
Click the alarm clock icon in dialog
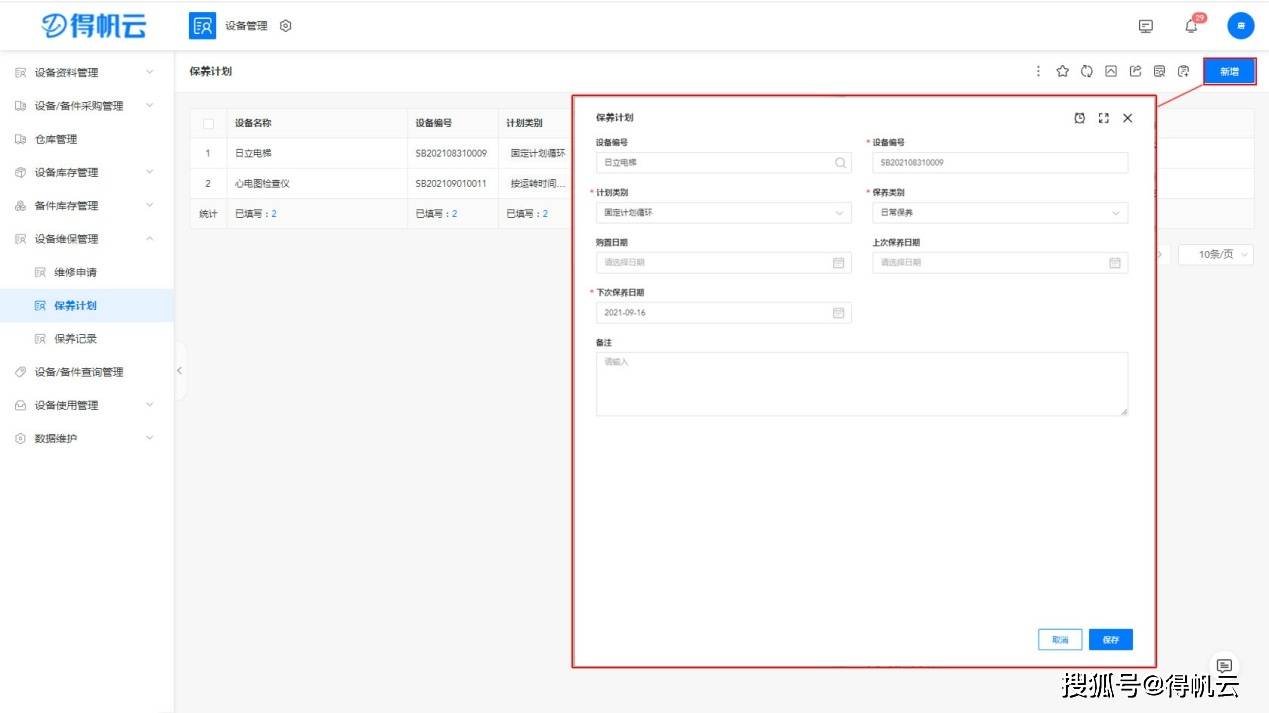coord(1080,118)
